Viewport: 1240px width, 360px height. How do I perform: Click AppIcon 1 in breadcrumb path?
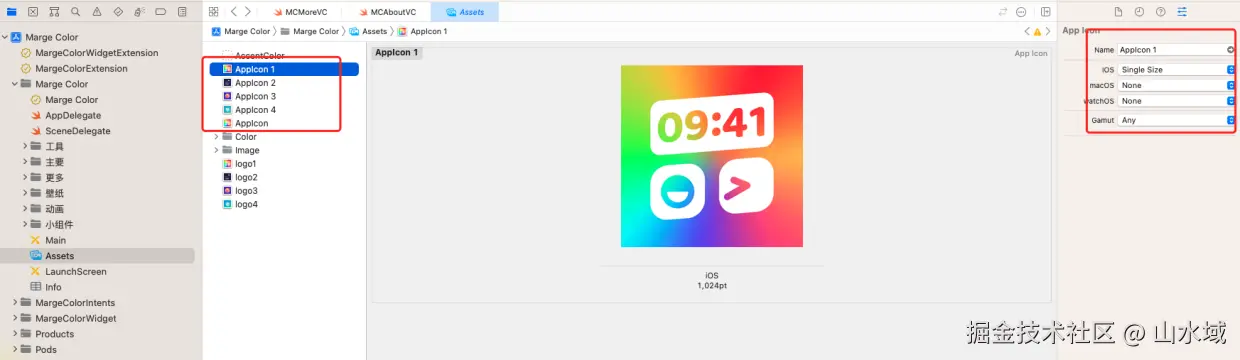pos(422,32)
